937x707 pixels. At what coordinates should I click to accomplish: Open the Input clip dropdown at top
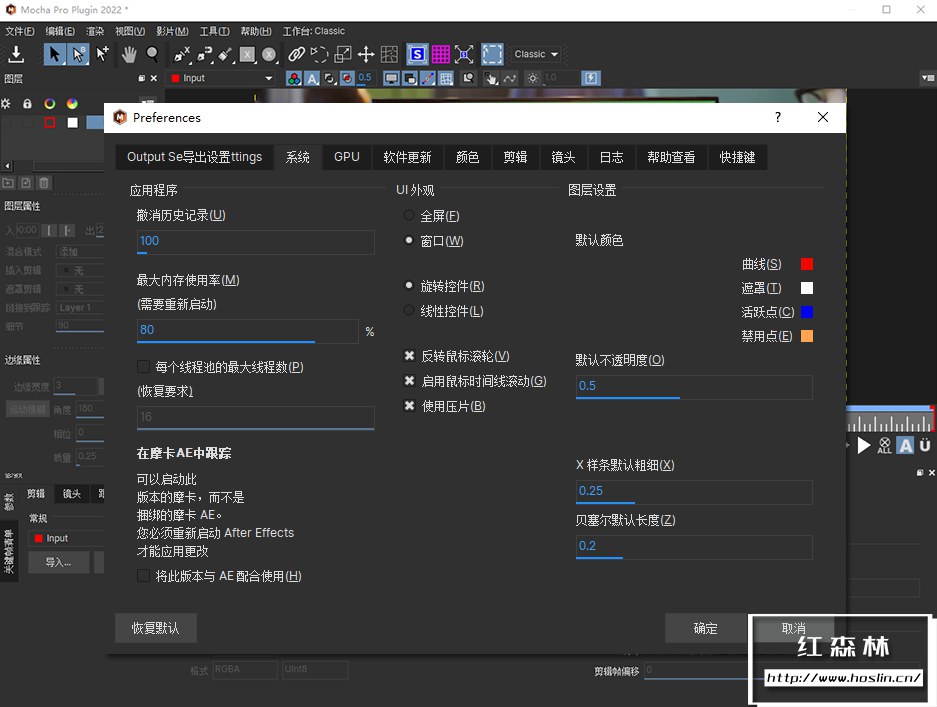[x=220, y=77]
